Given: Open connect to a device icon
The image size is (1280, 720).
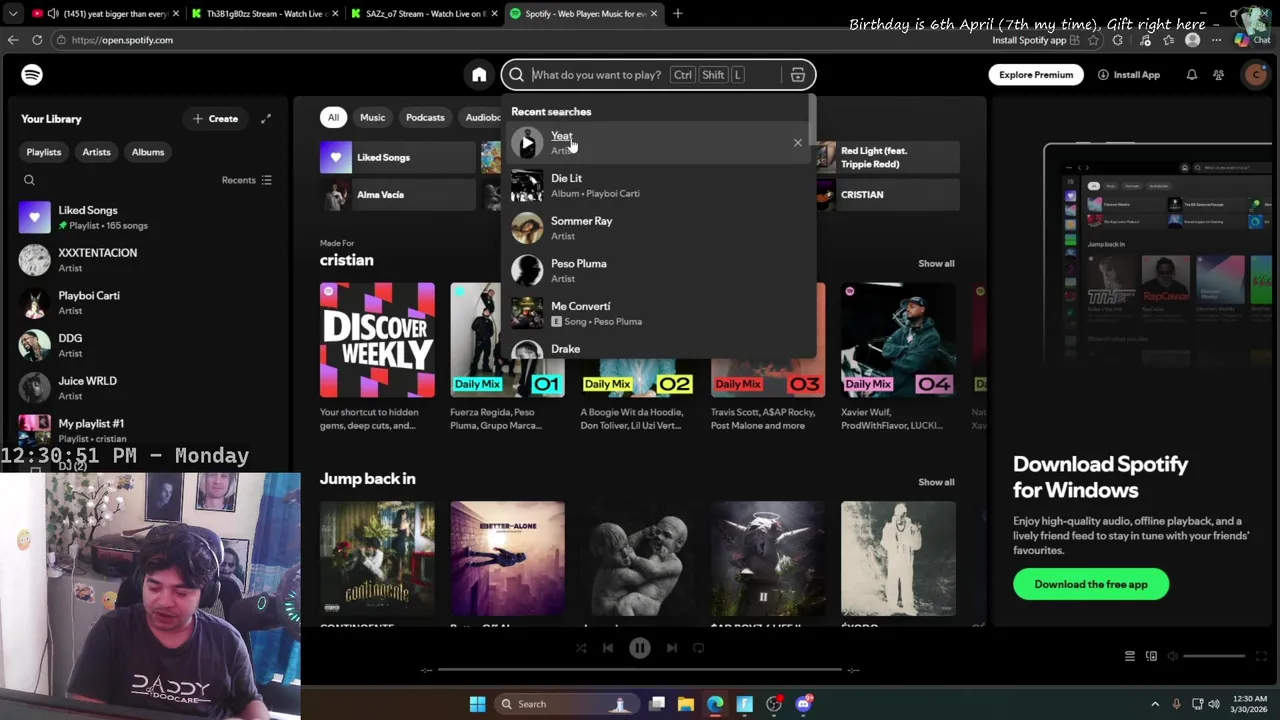Looking at the screenshot, I should coord(1151,656).
